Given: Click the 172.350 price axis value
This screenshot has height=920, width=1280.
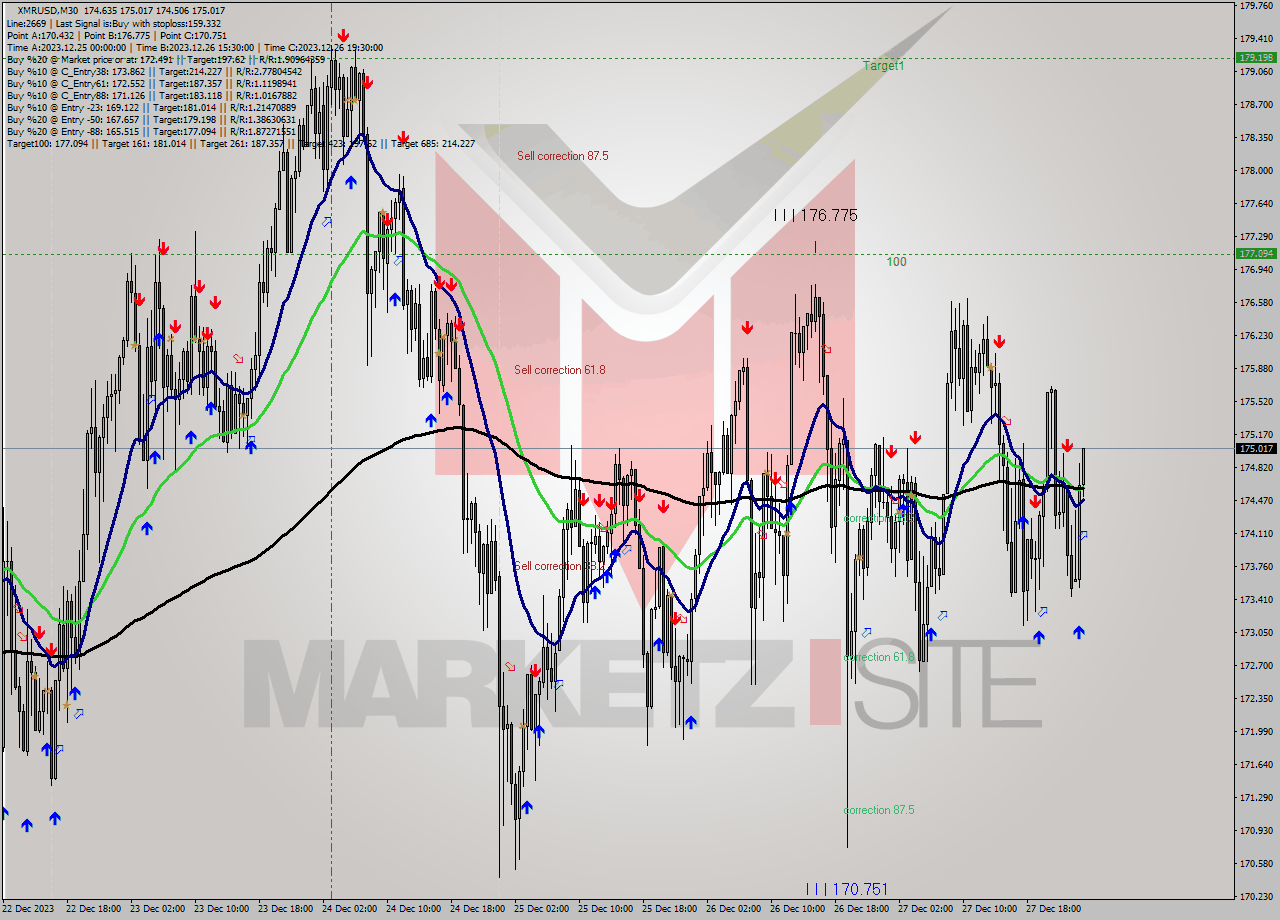Looking at the screenshot, I should (x=1257, y=698).
